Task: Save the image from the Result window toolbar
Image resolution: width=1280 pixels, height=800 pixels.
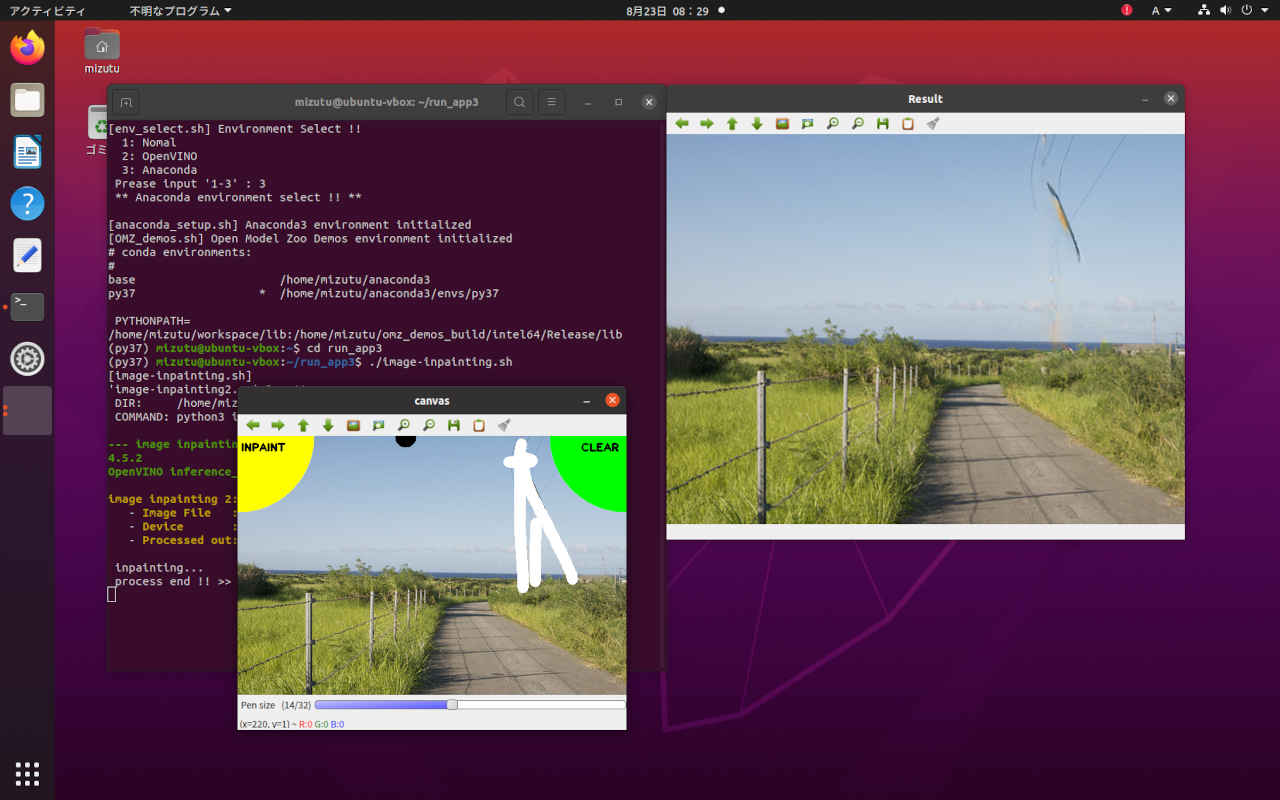Action: (x=883, y=124)
